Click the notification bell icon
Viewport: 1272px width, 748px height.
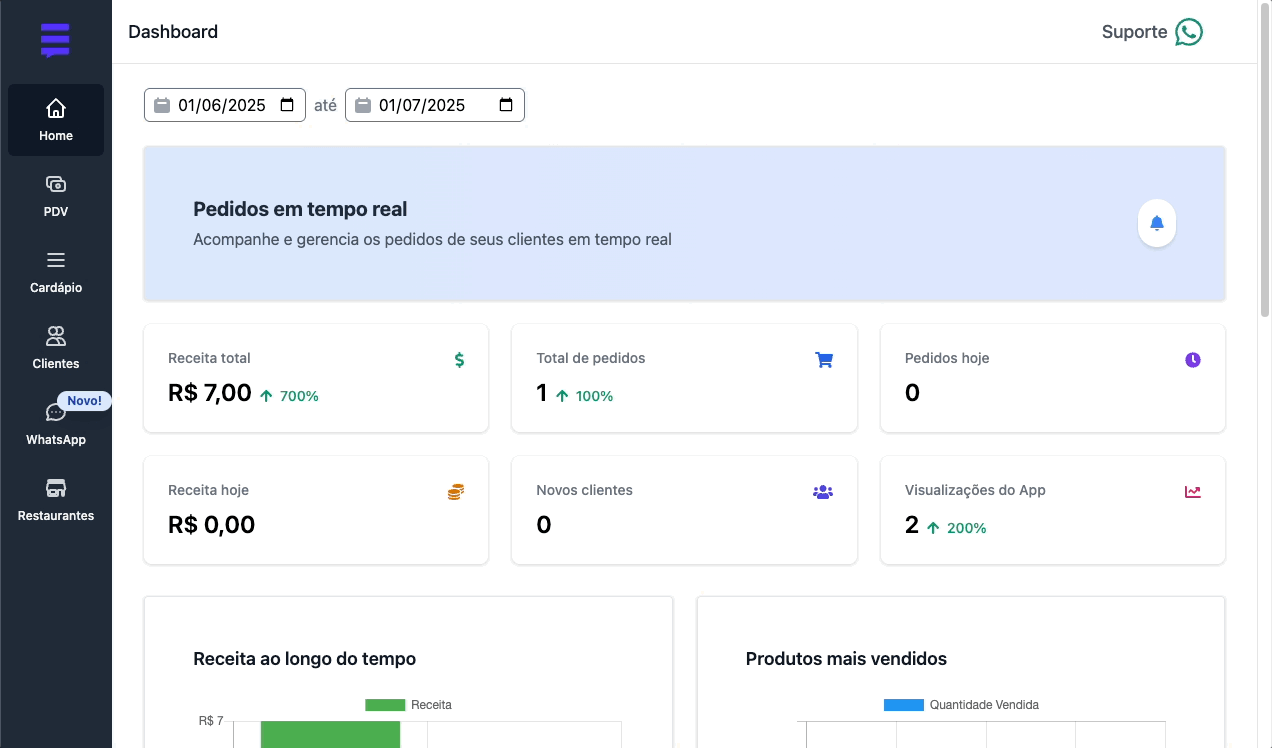click(1157, 223)
